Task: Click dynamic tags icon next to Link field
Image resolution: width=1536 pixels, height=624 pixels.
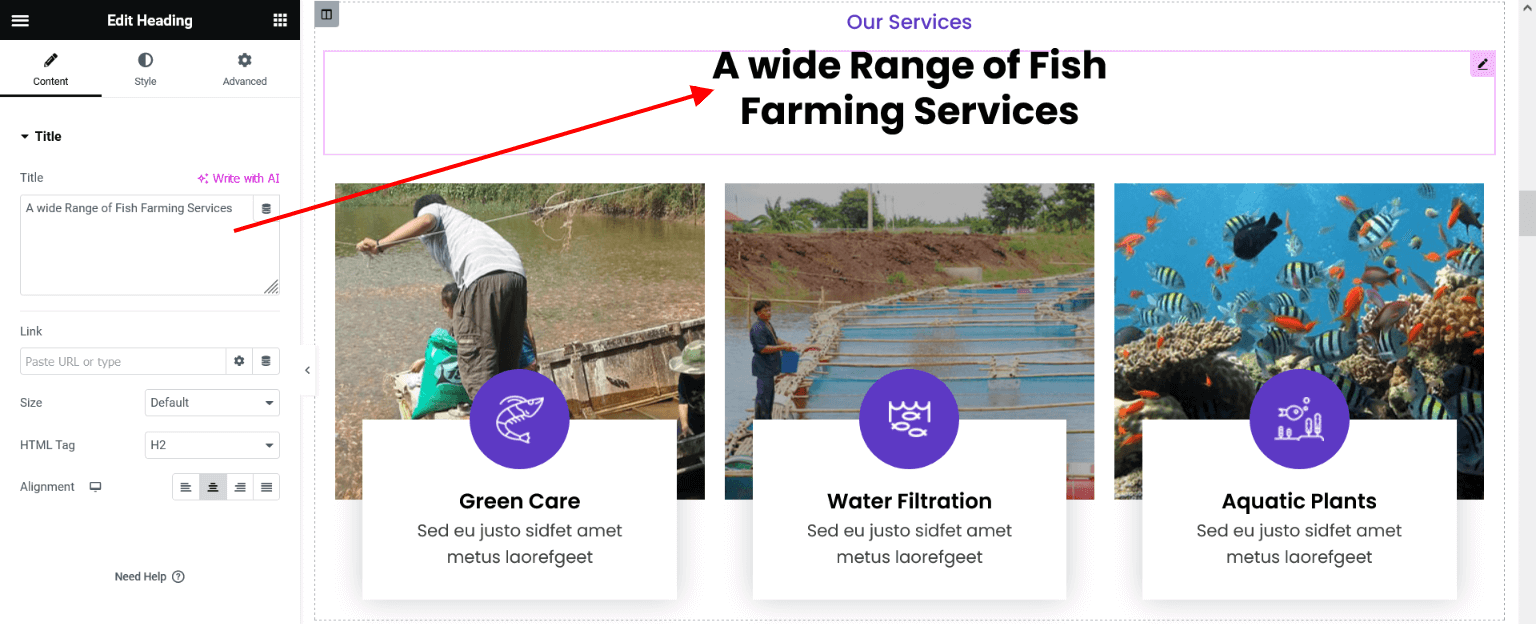Action: pyautogui.click(x=266, y=361)
